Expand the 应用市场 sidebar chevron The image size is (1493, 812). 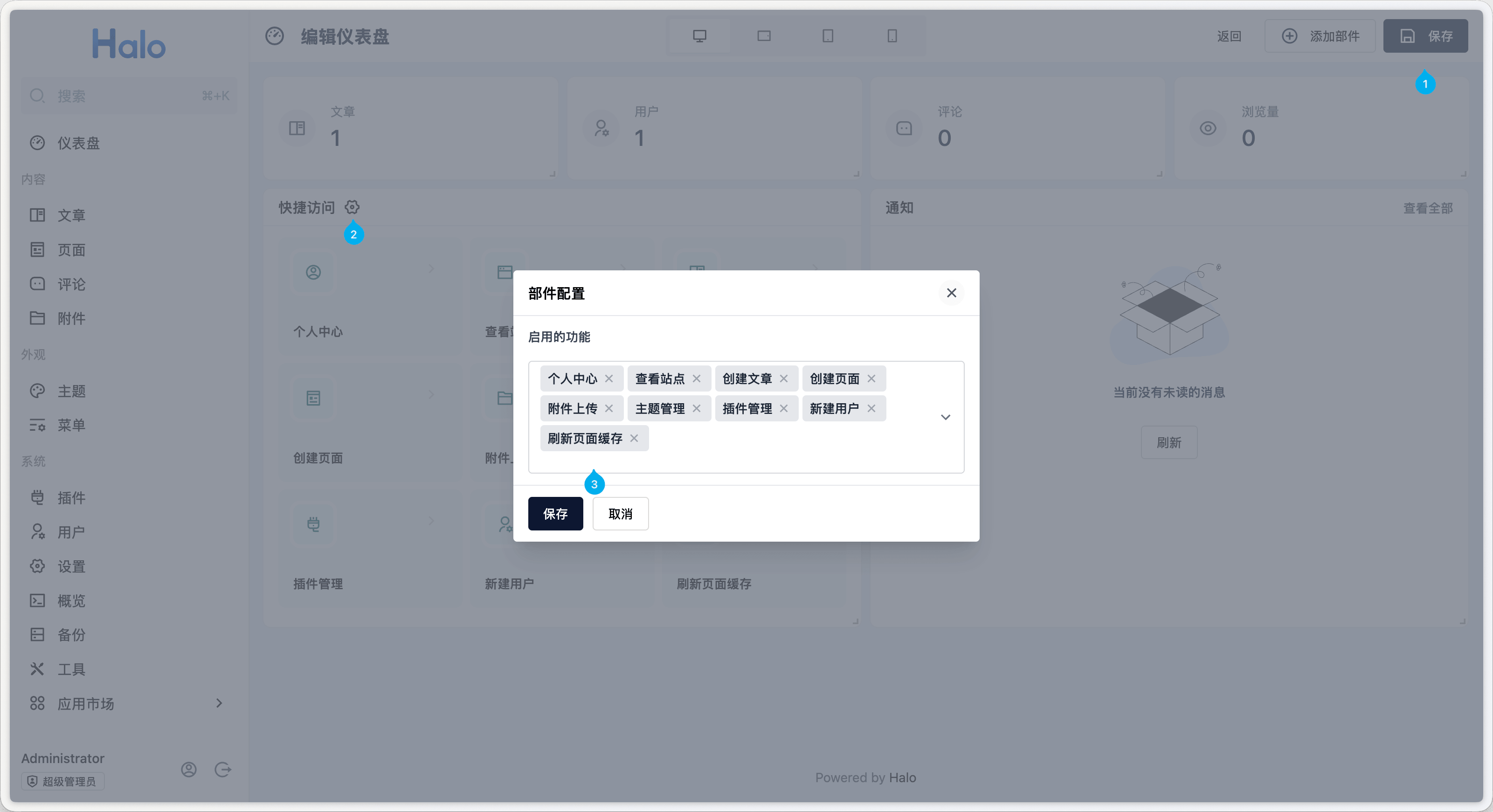pyautogui.click(x=219, y=703)
